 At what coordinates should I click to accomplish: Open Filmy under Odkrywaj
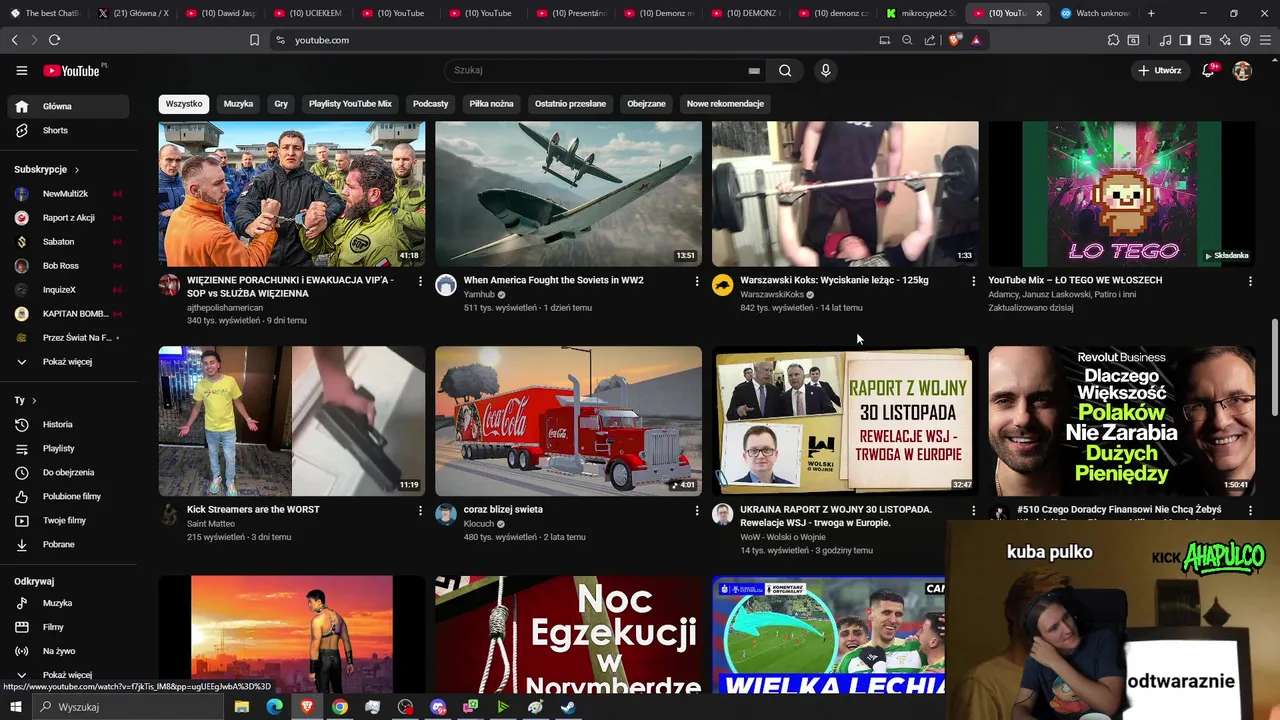[x=66, y=628]
